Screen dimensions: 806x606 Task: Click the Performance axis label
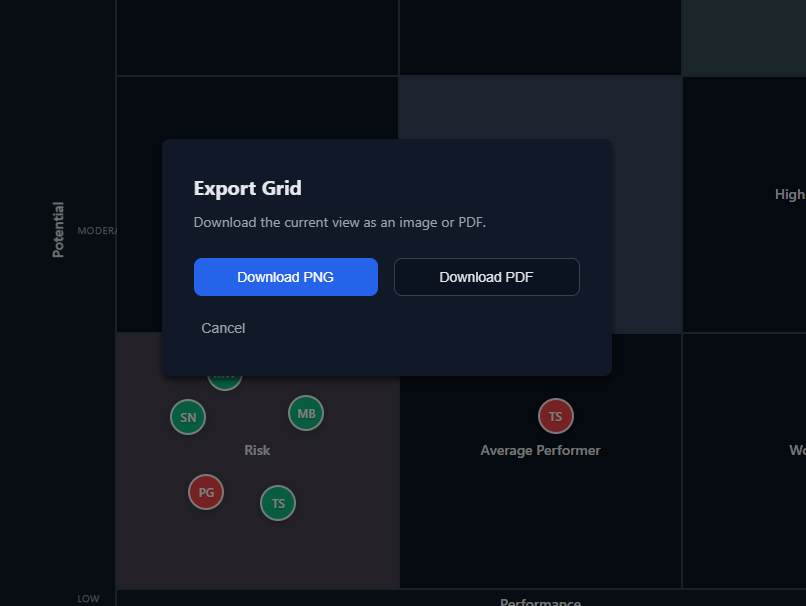tap(540, 601)
